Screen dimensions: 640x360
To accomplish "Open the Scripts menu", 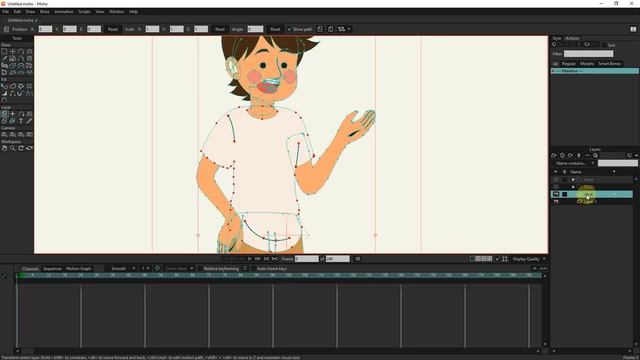I will pyautogui.click(x=84, y=12).
